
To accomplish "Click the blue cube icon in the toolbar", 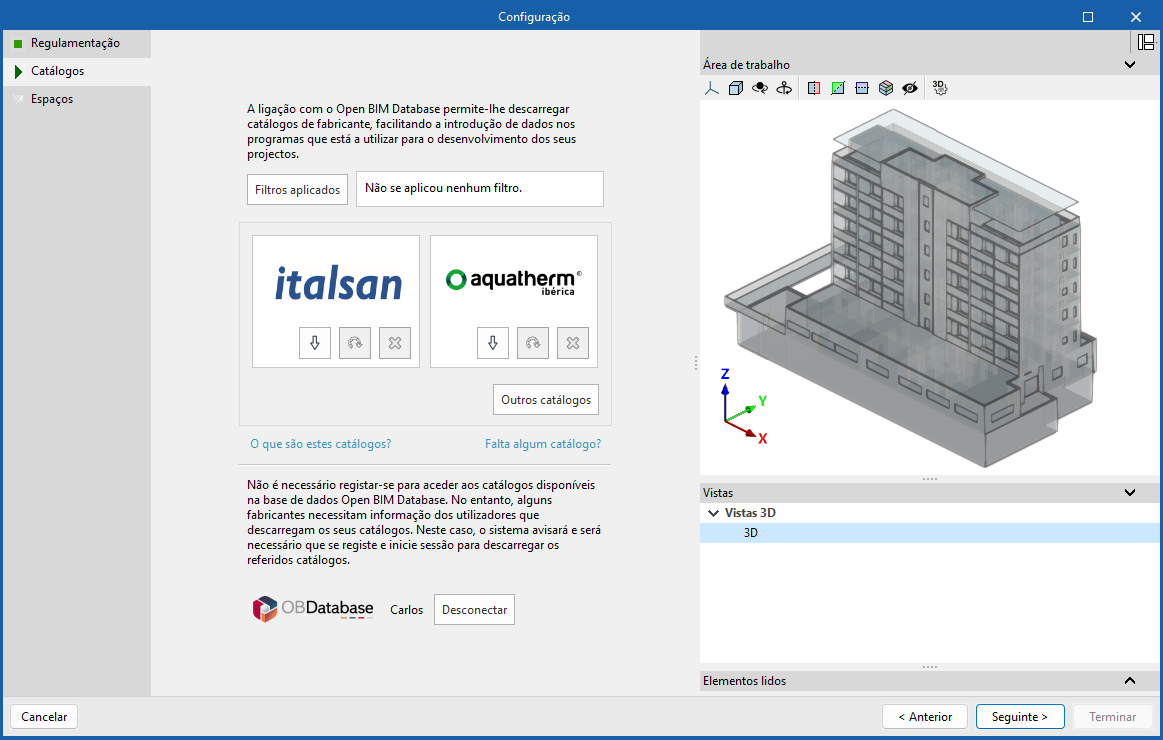I will [736, 88].
